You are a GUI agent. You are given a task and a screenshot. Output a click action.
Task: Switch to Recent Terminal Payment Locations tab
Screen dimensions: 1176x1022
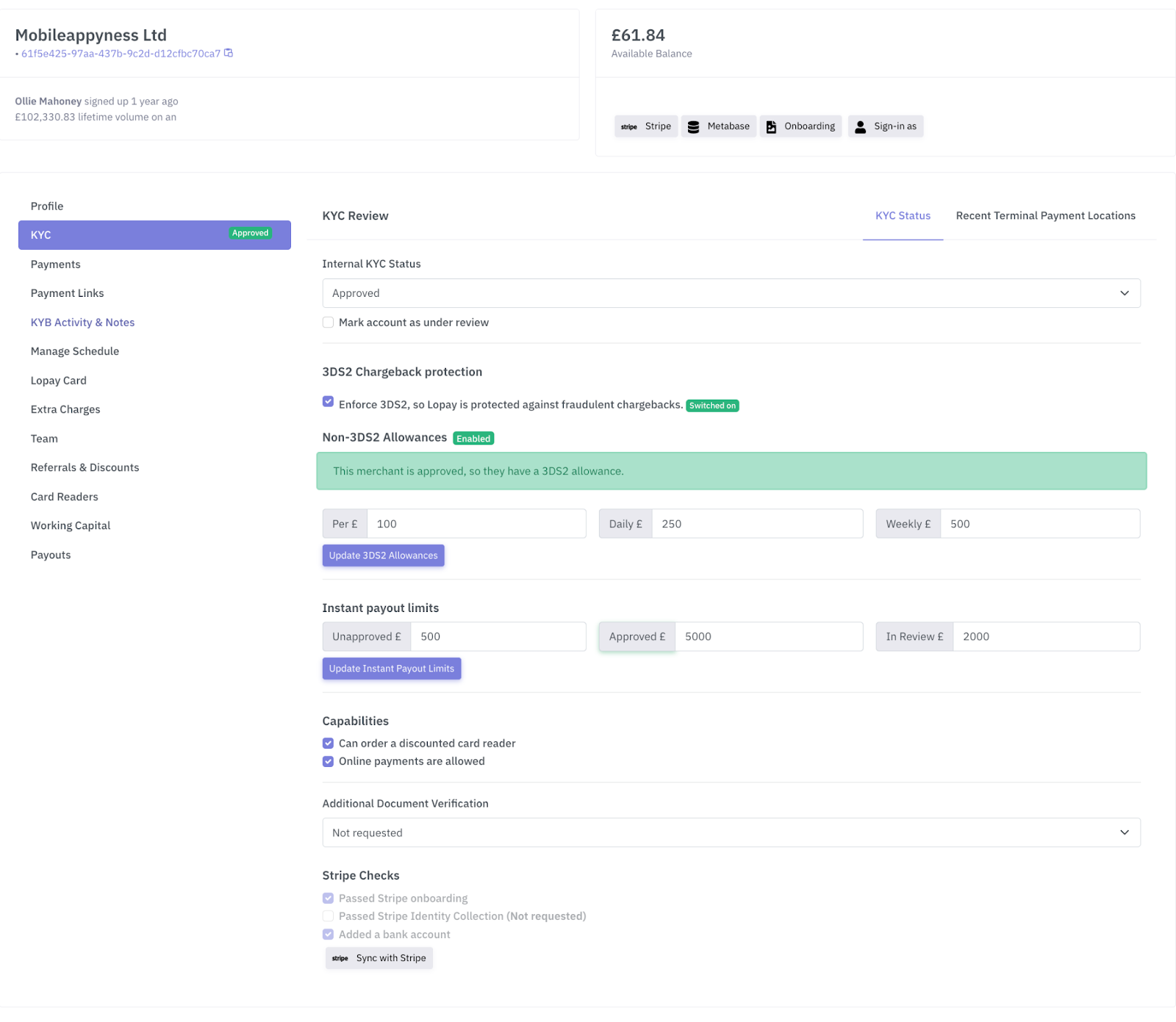tap(1045, 216)
